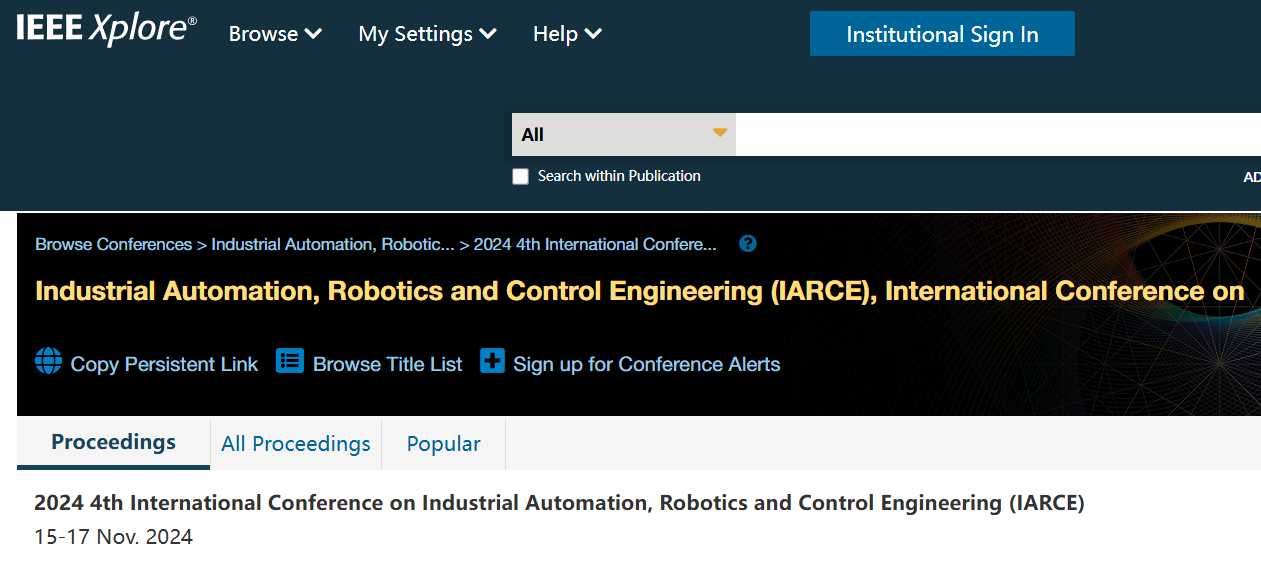Open Industrial Automation, Robotic... breadcrumb link

[333, 244]
